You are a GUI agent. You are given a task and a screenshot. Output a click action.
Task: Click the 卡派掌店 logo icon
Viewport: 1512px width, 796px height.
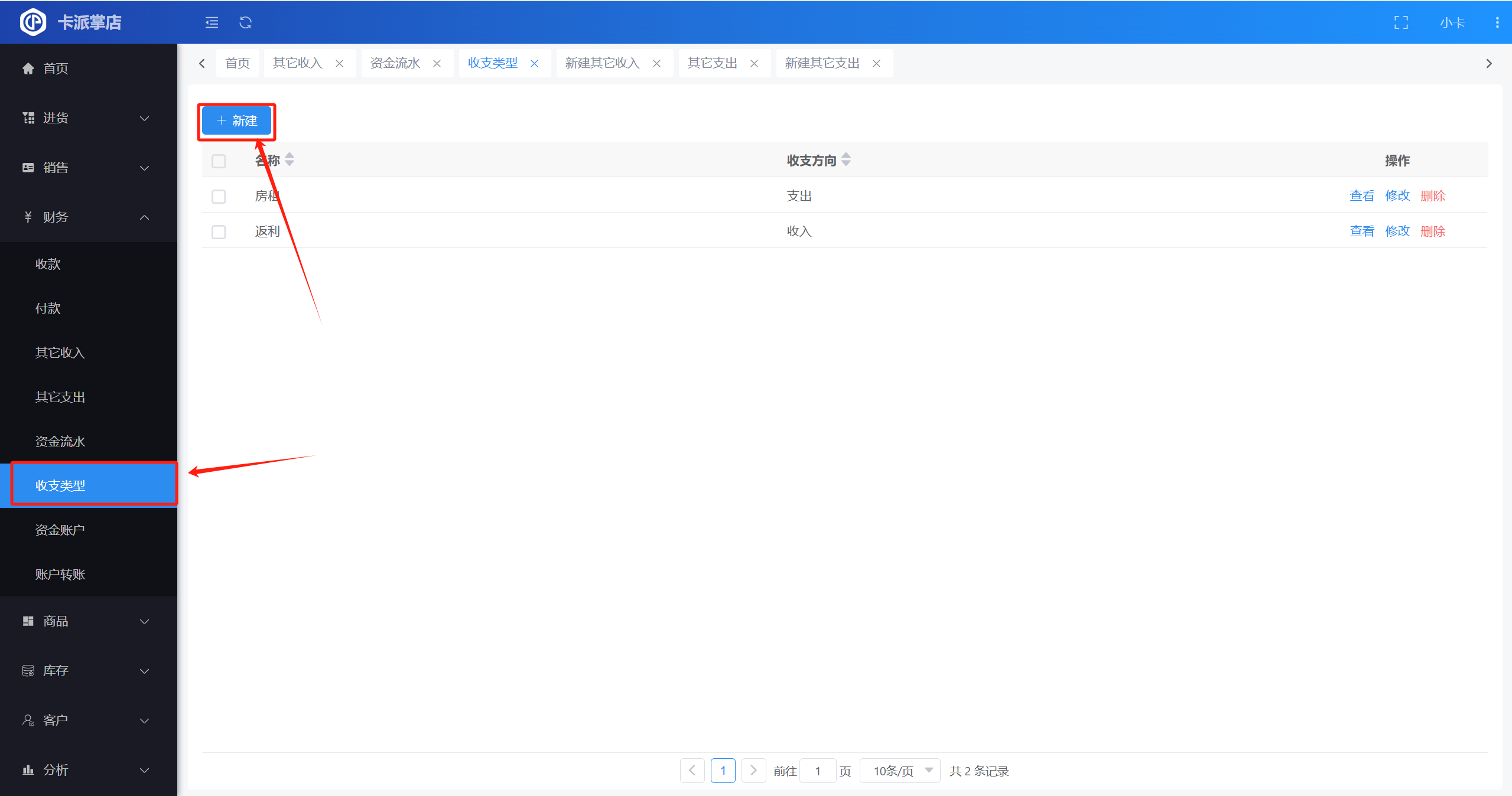(32, 22)
